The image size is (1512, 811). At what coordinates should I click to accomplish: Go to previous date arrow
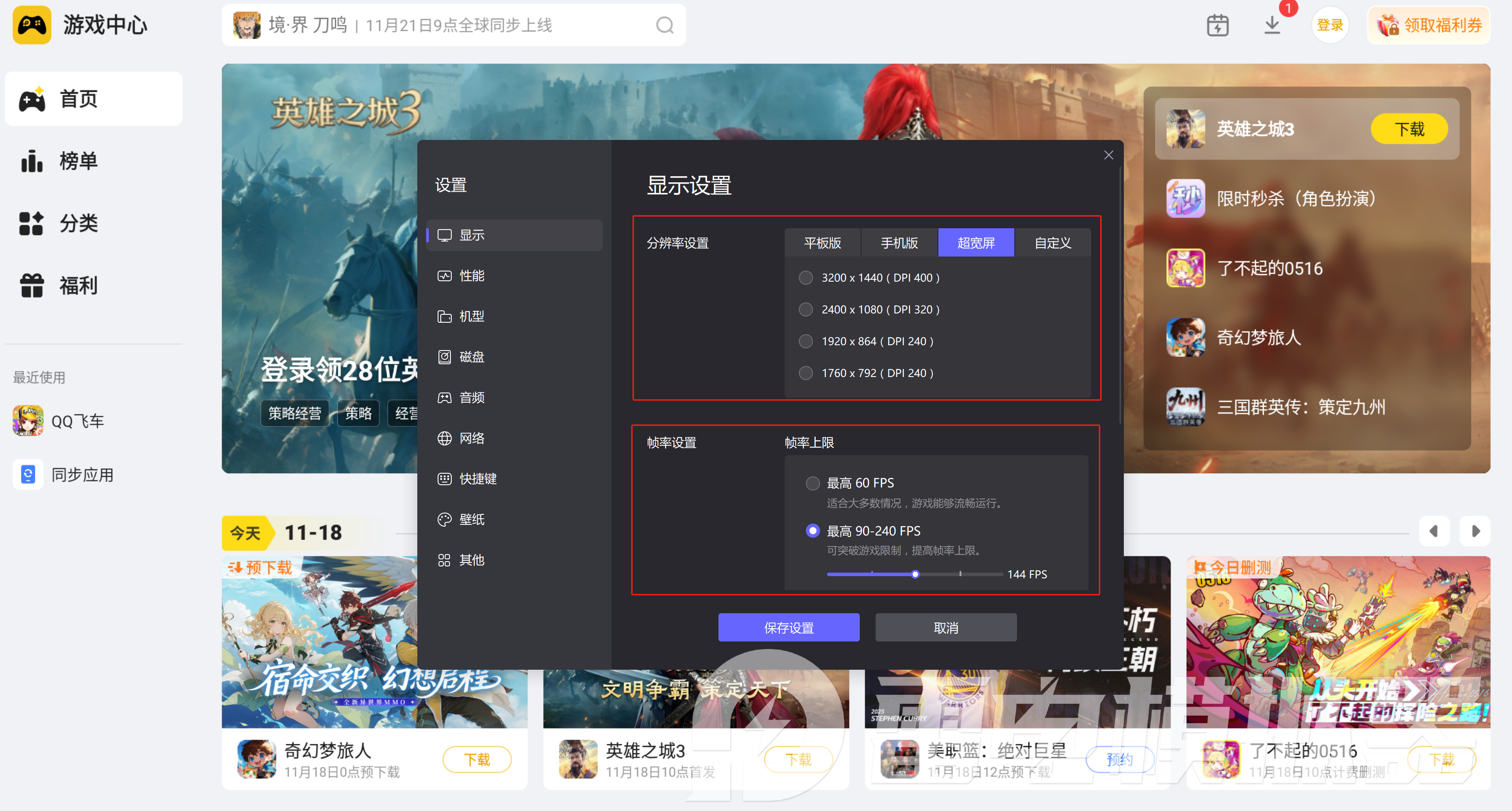(1434, 532)
